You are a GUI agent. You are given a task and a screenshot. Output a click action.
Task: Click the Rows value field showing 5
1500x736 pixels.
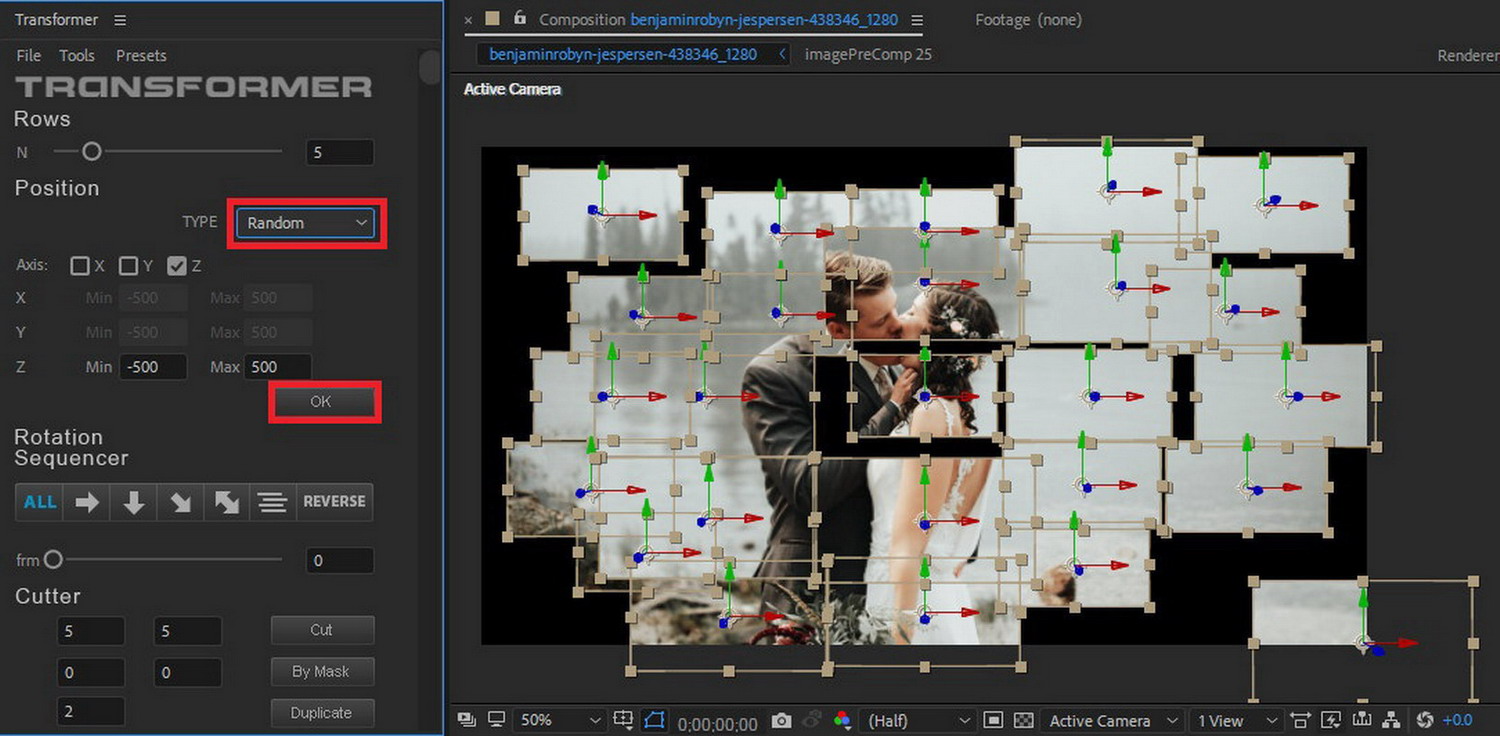tap(340, 153)
